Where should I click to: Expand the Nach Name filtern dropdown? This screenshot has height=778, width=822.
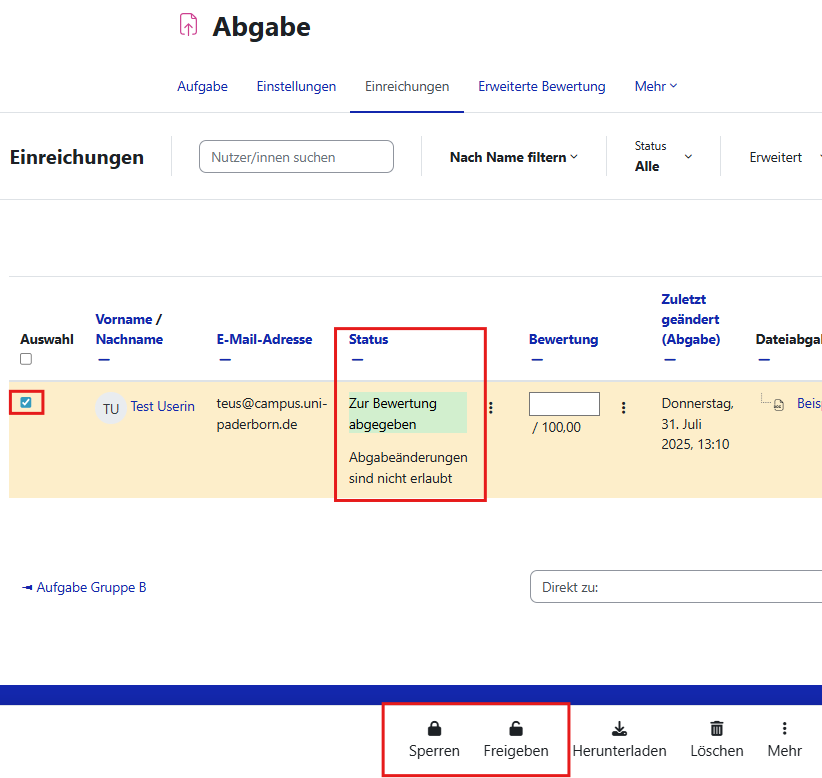513,157
